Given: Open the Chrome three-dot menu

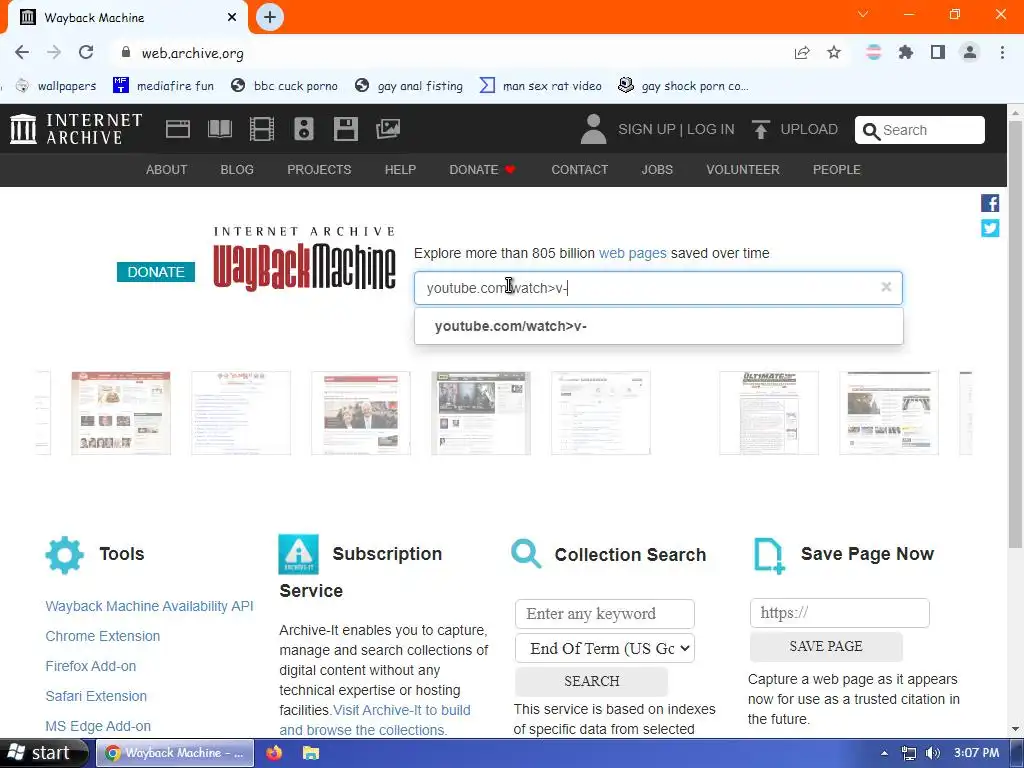Looking at the screenshot, I should (x=1002, y=52).
